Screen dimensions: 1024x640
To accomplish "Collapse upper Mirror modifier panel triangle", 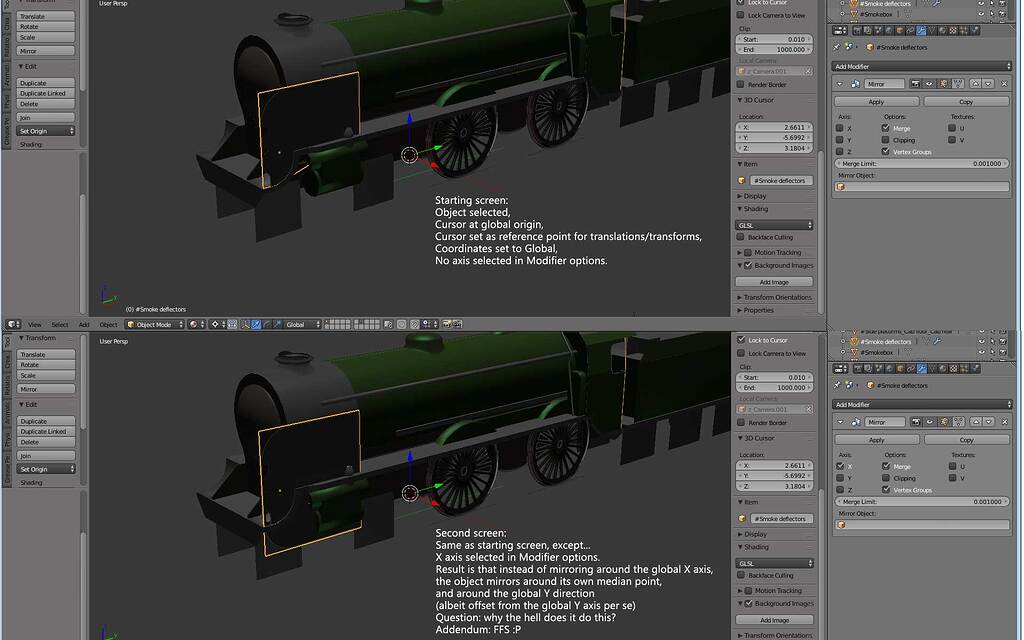I will 840,84.
